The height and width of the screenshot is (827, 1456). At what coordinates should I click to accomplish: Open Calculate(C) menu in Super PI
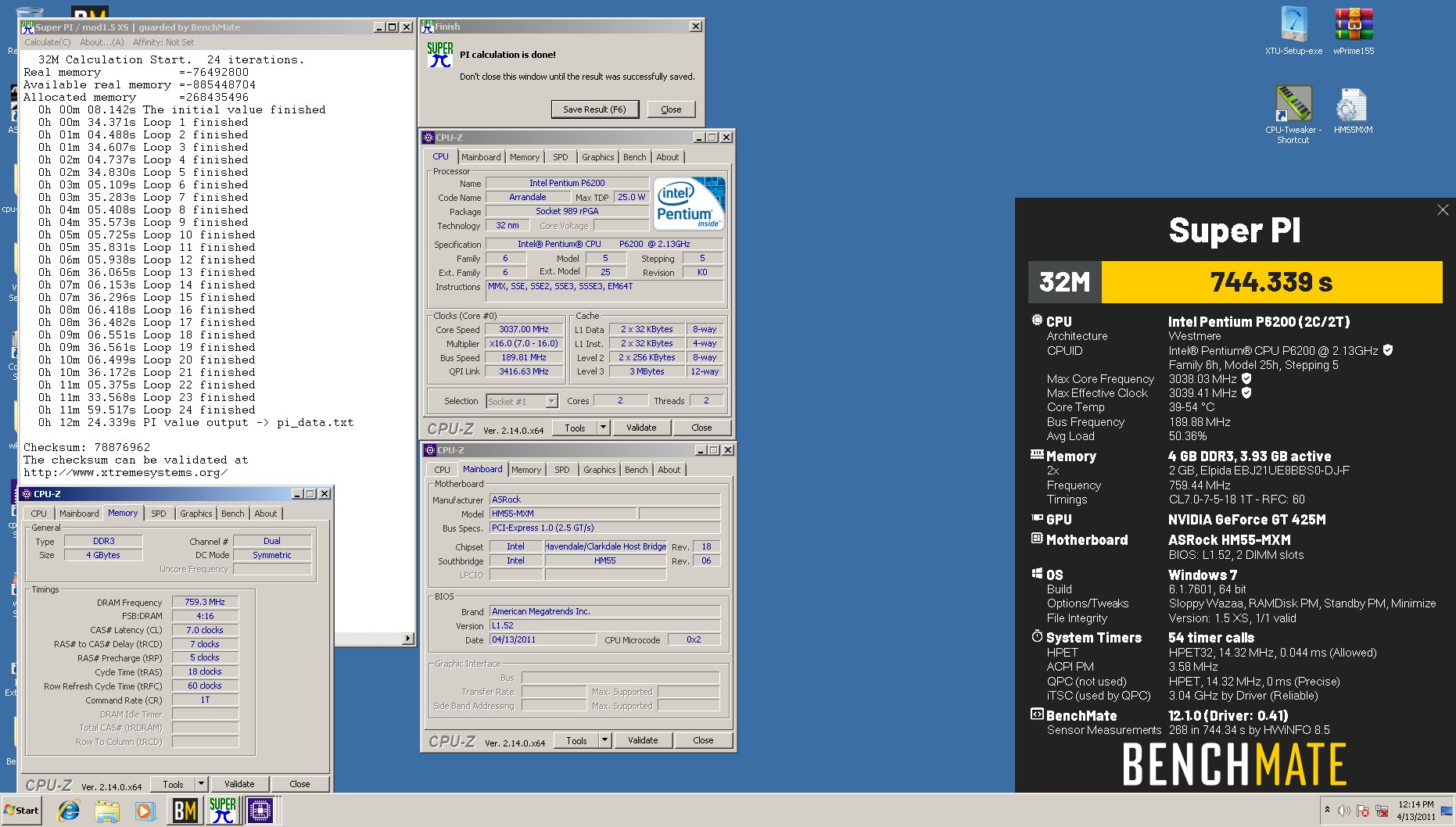point(47,42)
